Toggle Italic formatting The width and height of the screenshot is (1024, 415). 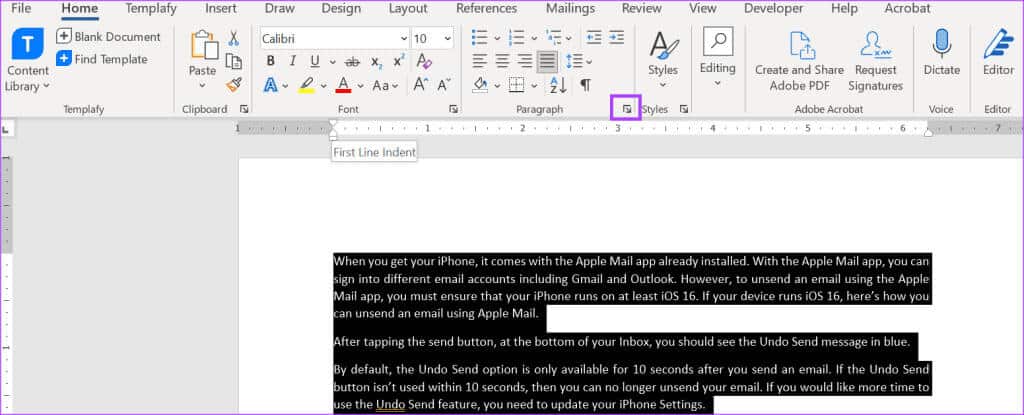click(x=293, y=62)
